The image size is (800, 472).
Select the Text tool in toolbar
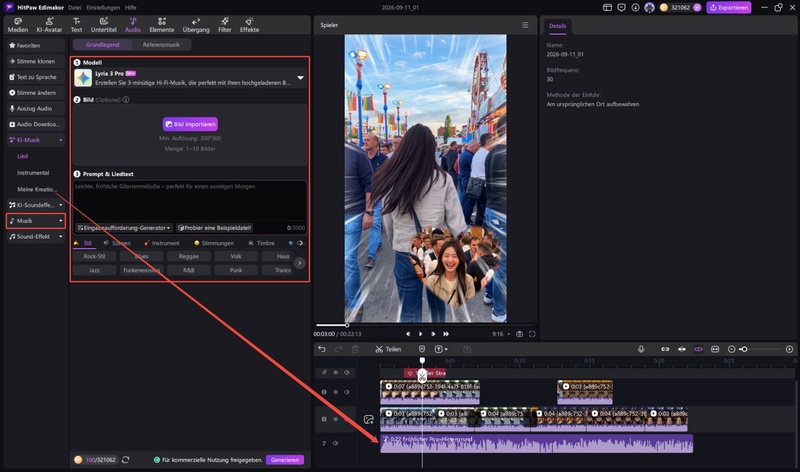[x=77, y=25]
